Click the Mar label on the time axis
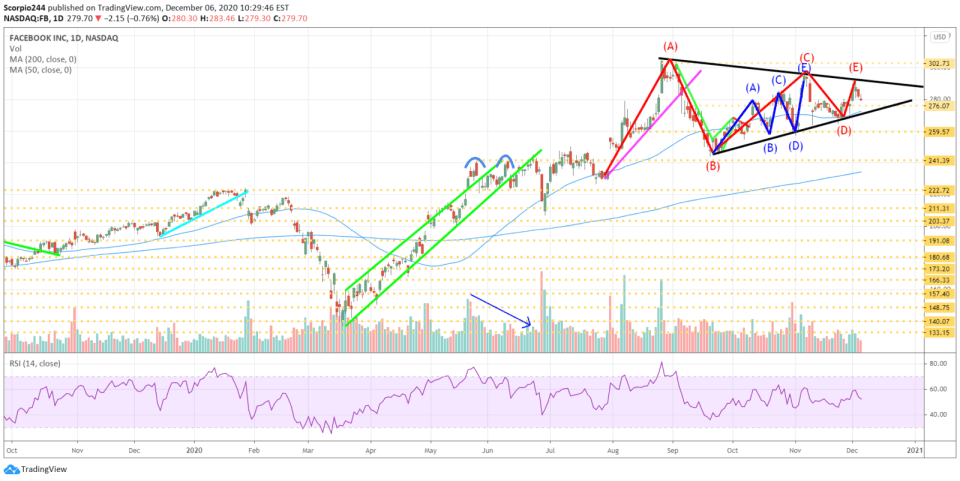The height and width of the screenshot is (481, 960). (x=308, y=450)
